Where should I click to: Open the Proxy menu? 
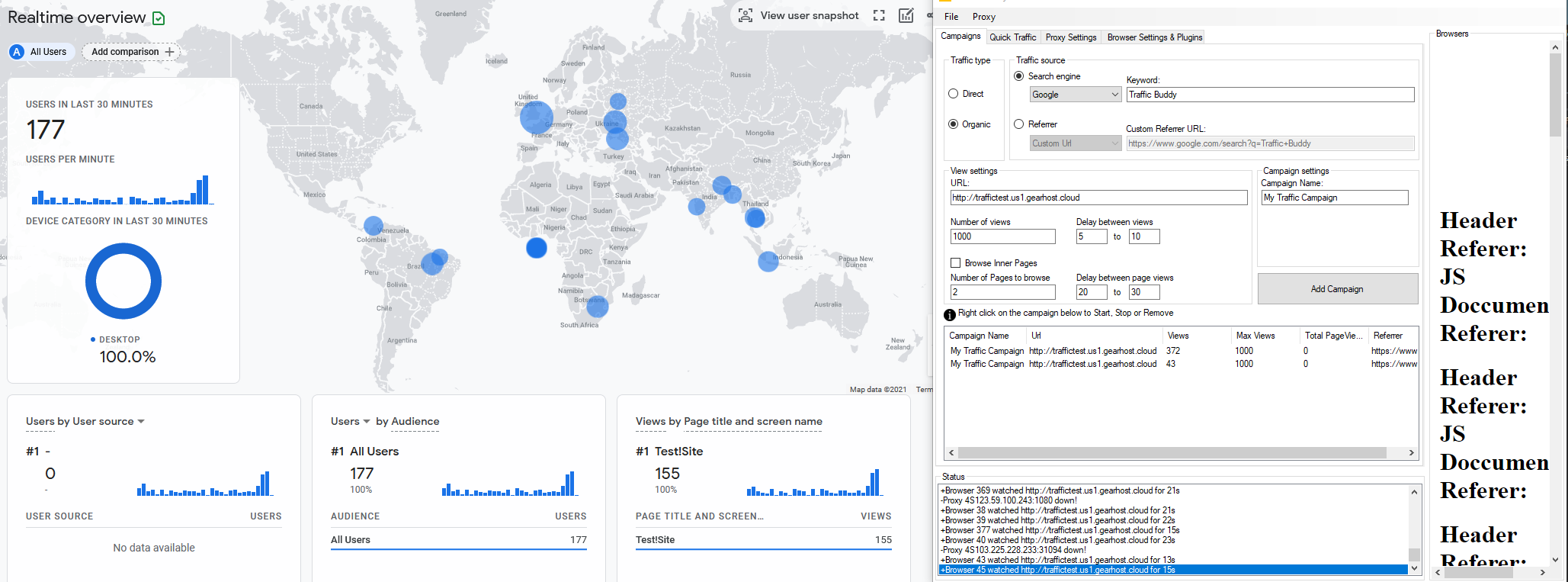984,17
